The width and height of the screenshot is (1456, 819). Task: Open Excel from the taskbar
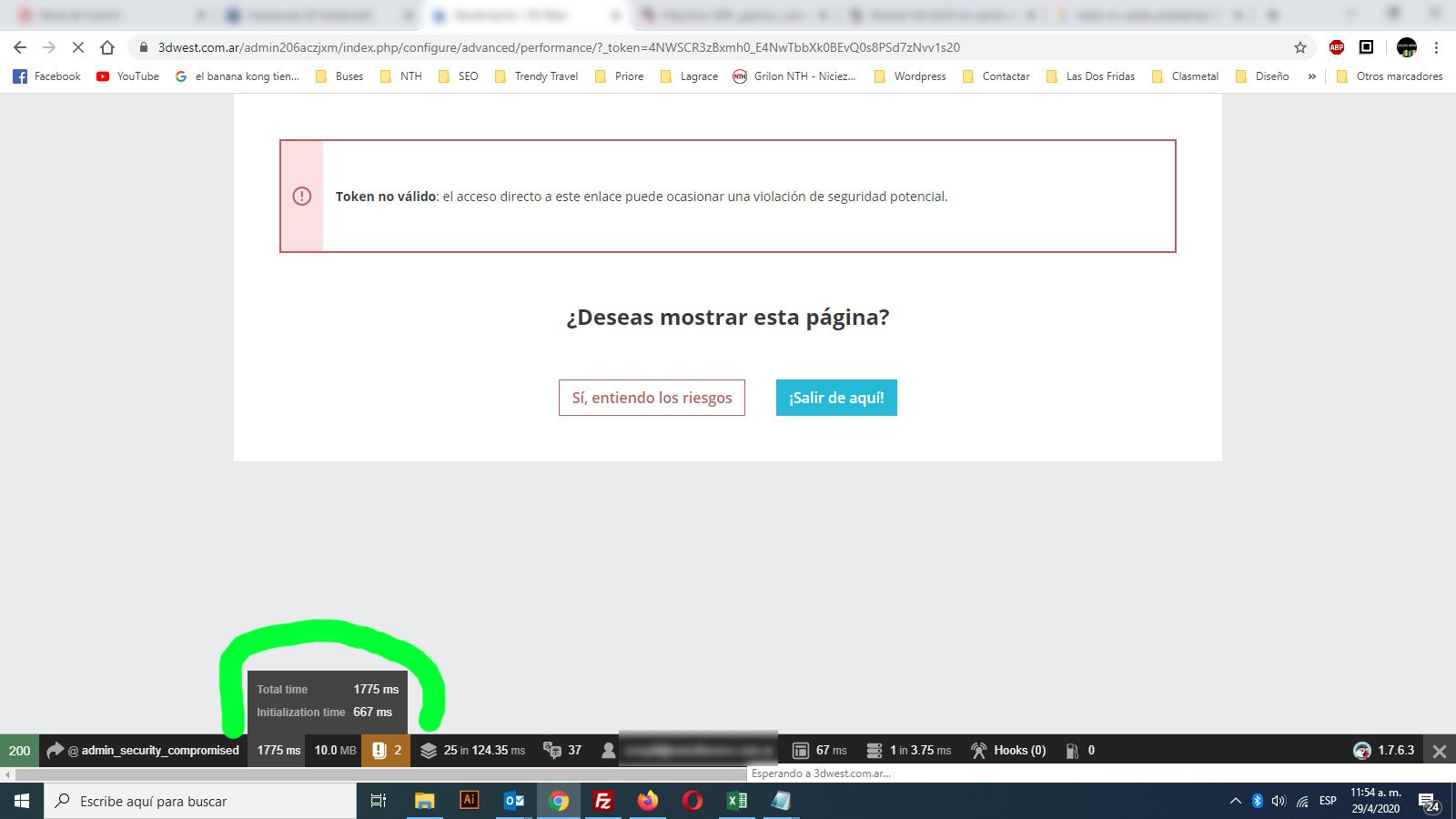point(736,801)
